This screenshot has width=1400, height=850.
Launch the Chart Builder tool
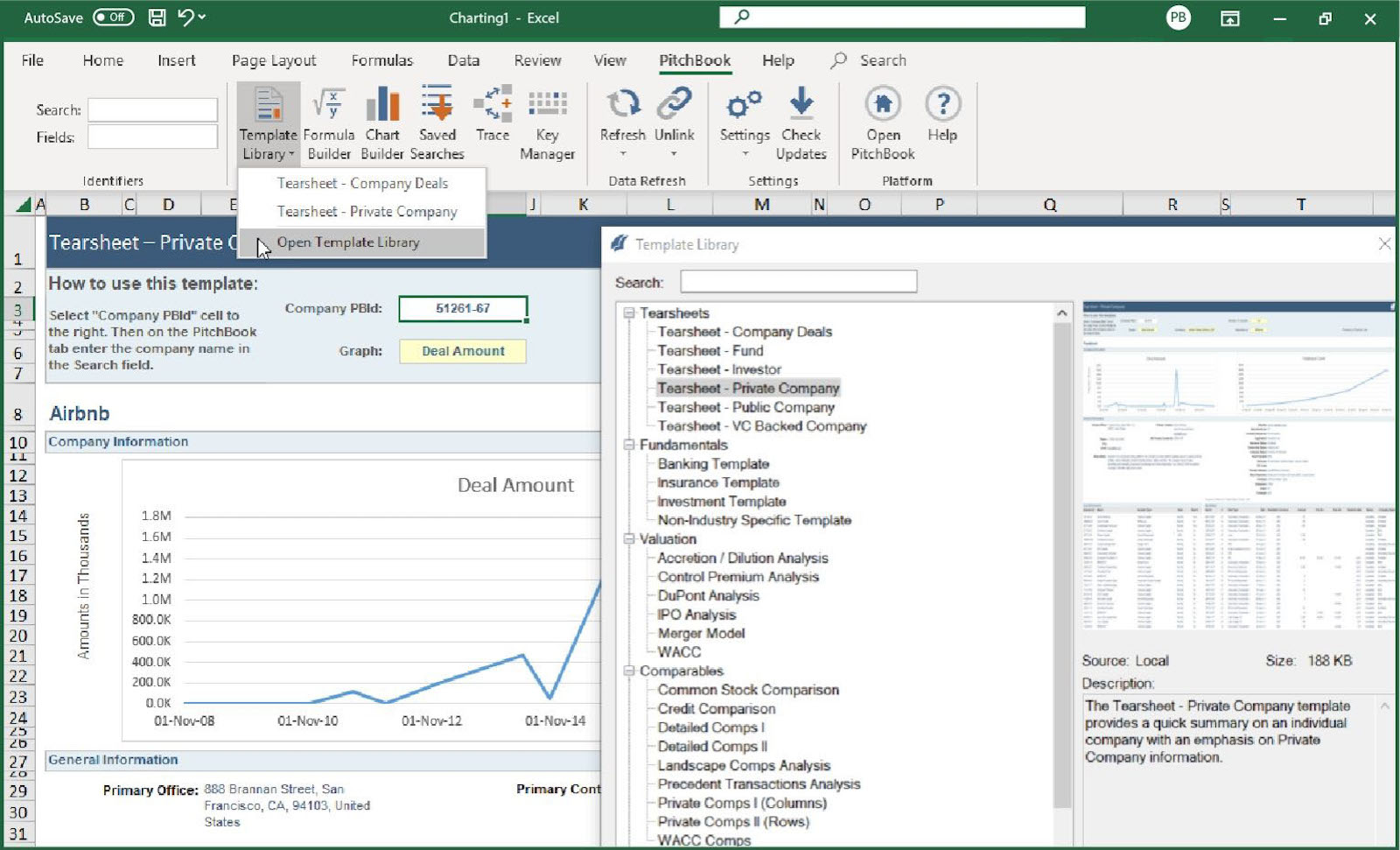tap(382, 123)
